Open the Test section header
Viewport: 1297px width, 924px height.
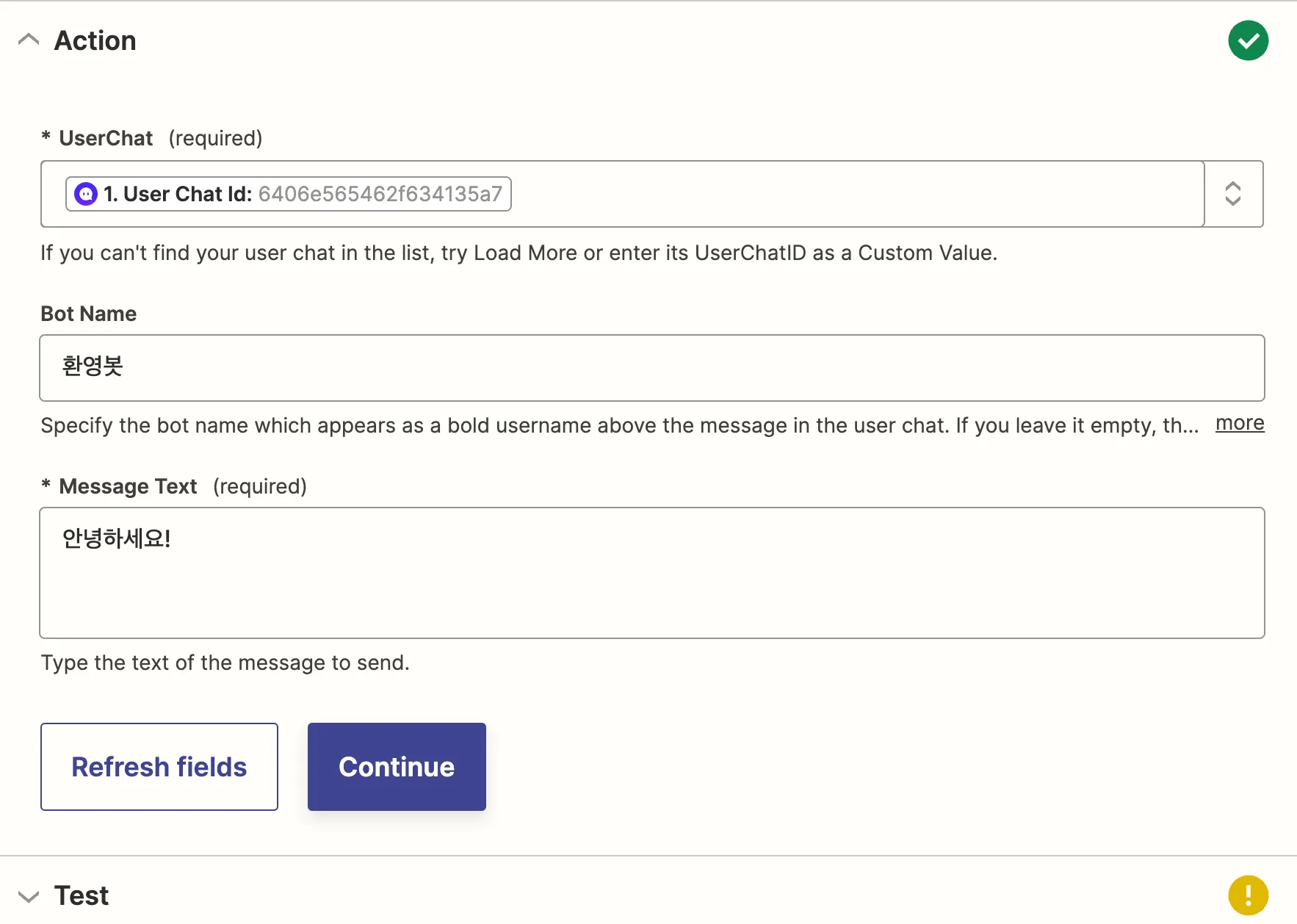point(82,896)
